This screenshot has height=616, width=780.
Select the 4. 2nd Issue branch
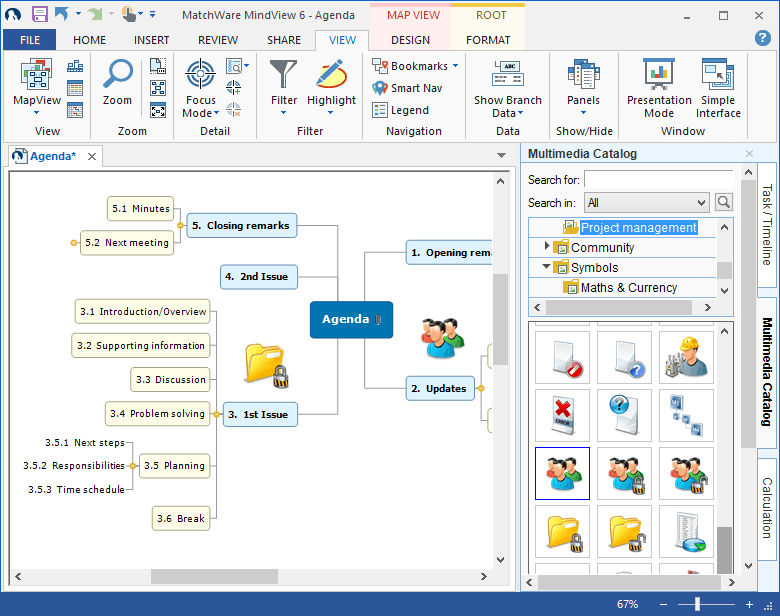pyautogui.click(x=259, y=277)
